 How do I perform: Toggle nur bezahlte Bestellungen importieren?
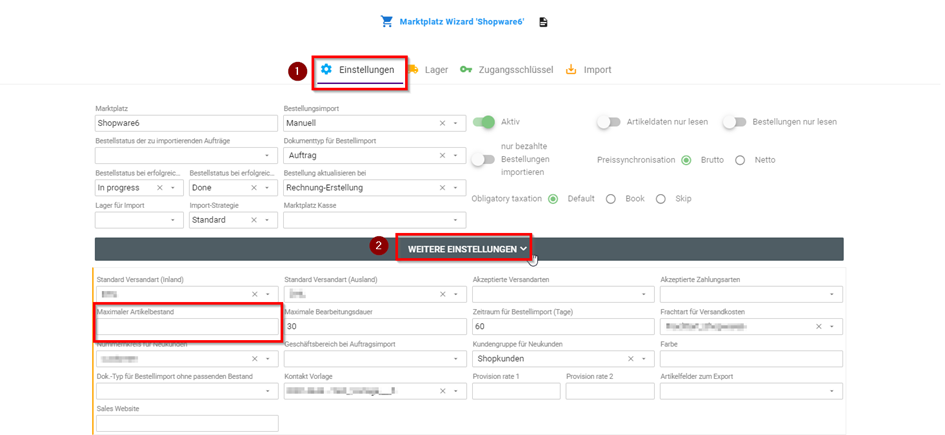pyautogui.click(x=483, y=160)
